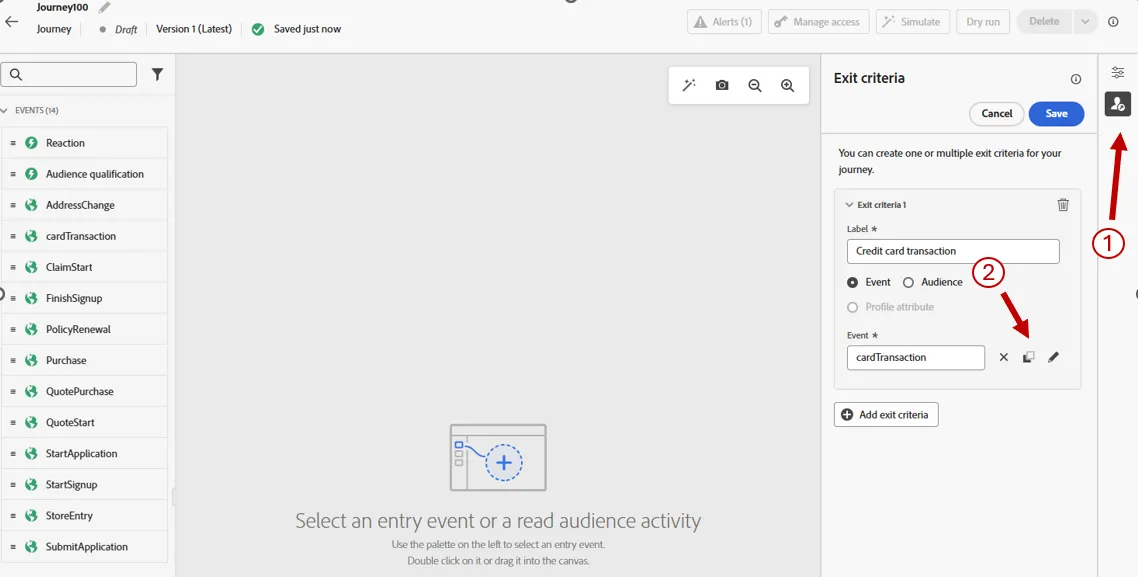Collapse the EVENTS (14) section
The image size is (1138, 577).
pos(5,110)
